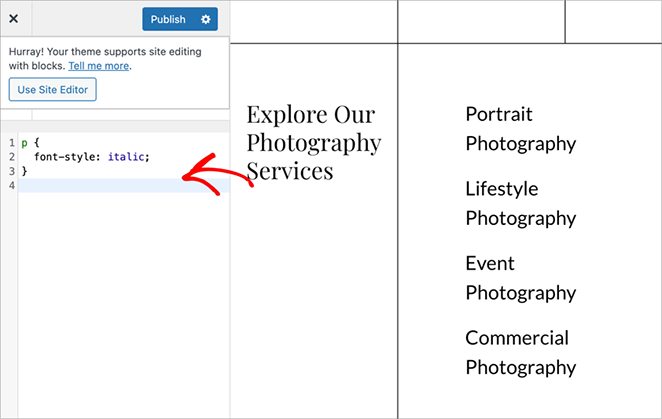Select line number 4 in the editor gutter
662x419 pixels.
pyautogui.click(x=9, y=186)
